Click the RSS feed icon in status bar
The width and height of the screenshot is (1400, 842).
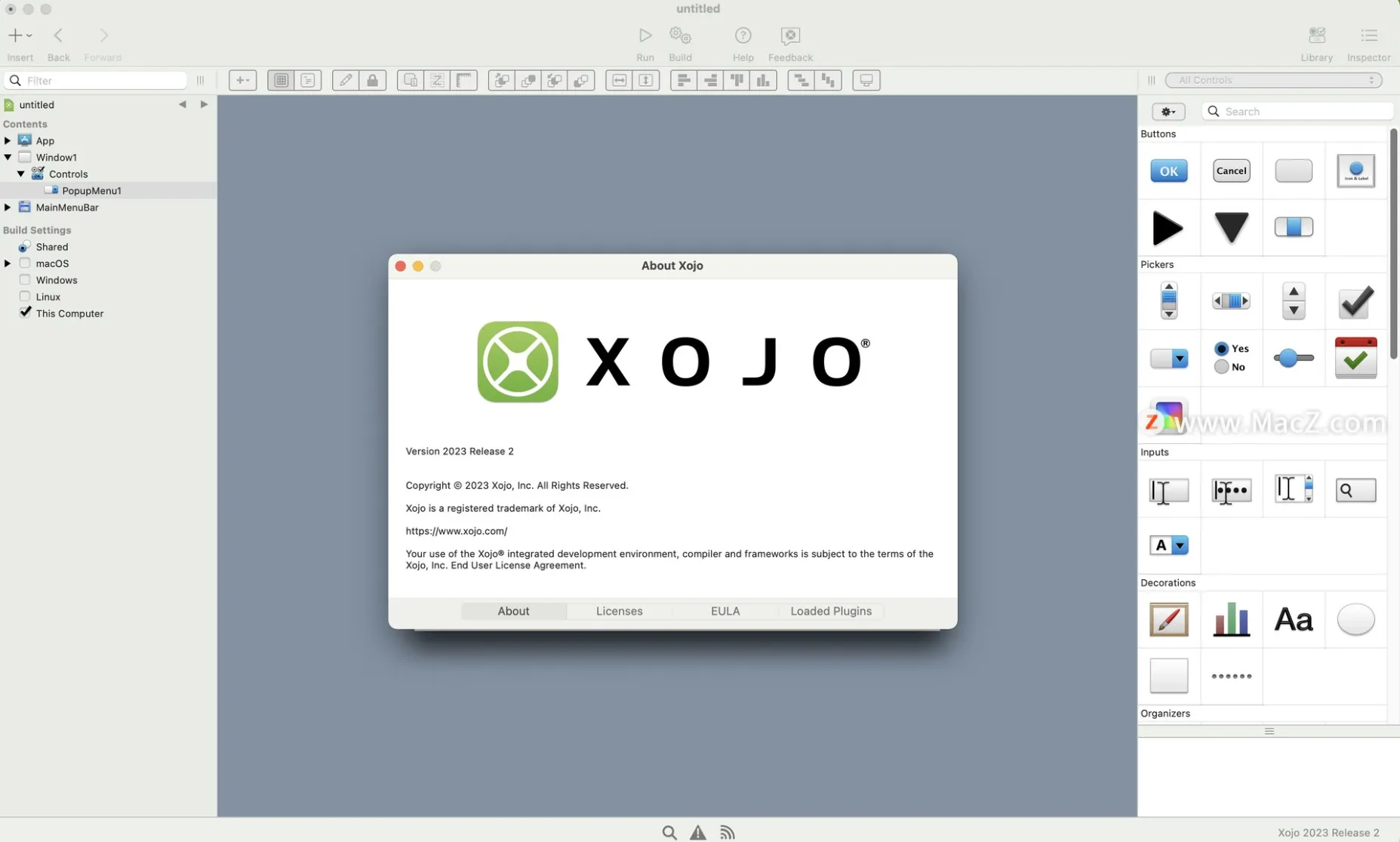(x=727, y=832)
